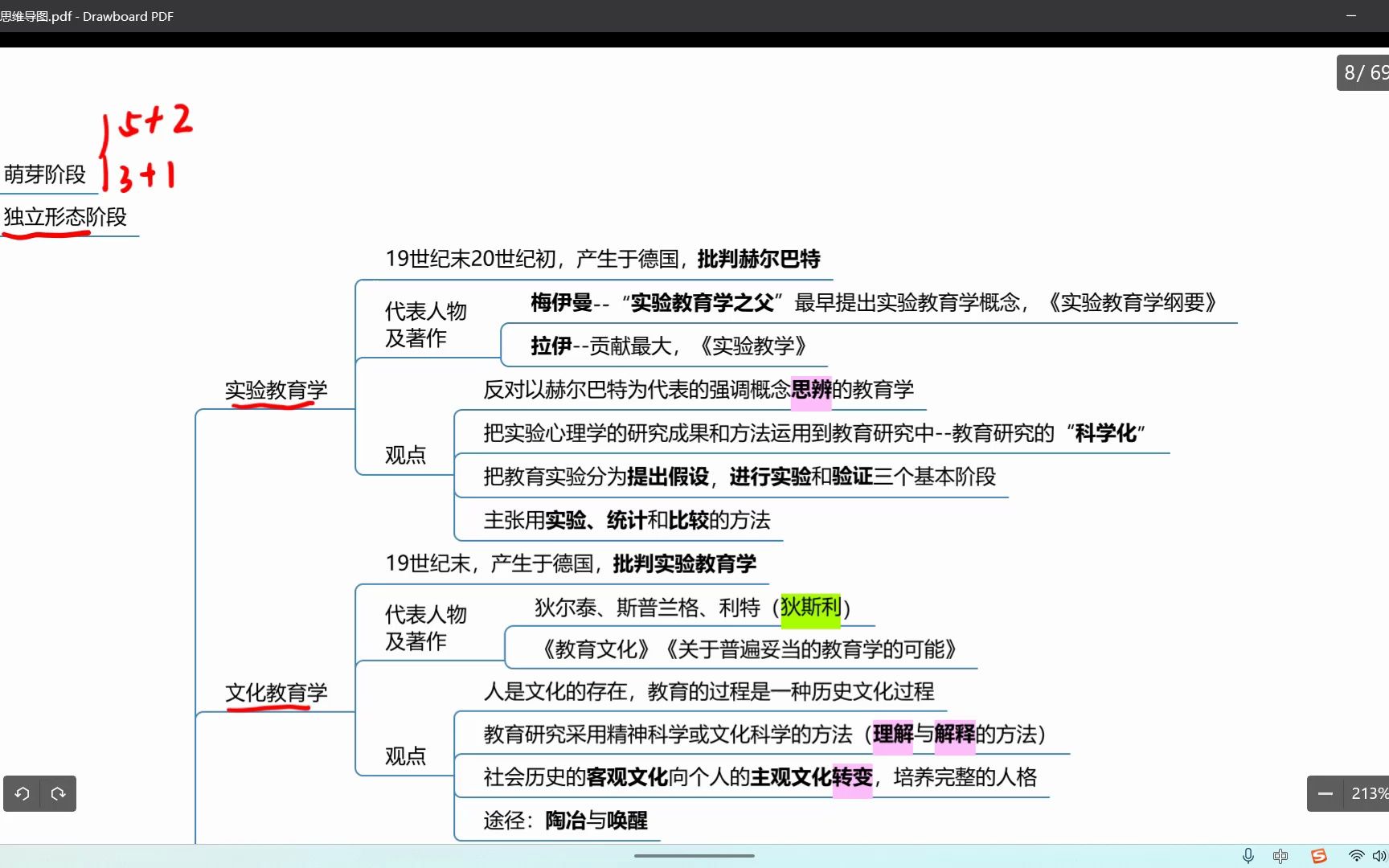The width and height of the screenshot is (1389, 868).
Task: Click 观点 label under 实验教育学
Action: 405,455
